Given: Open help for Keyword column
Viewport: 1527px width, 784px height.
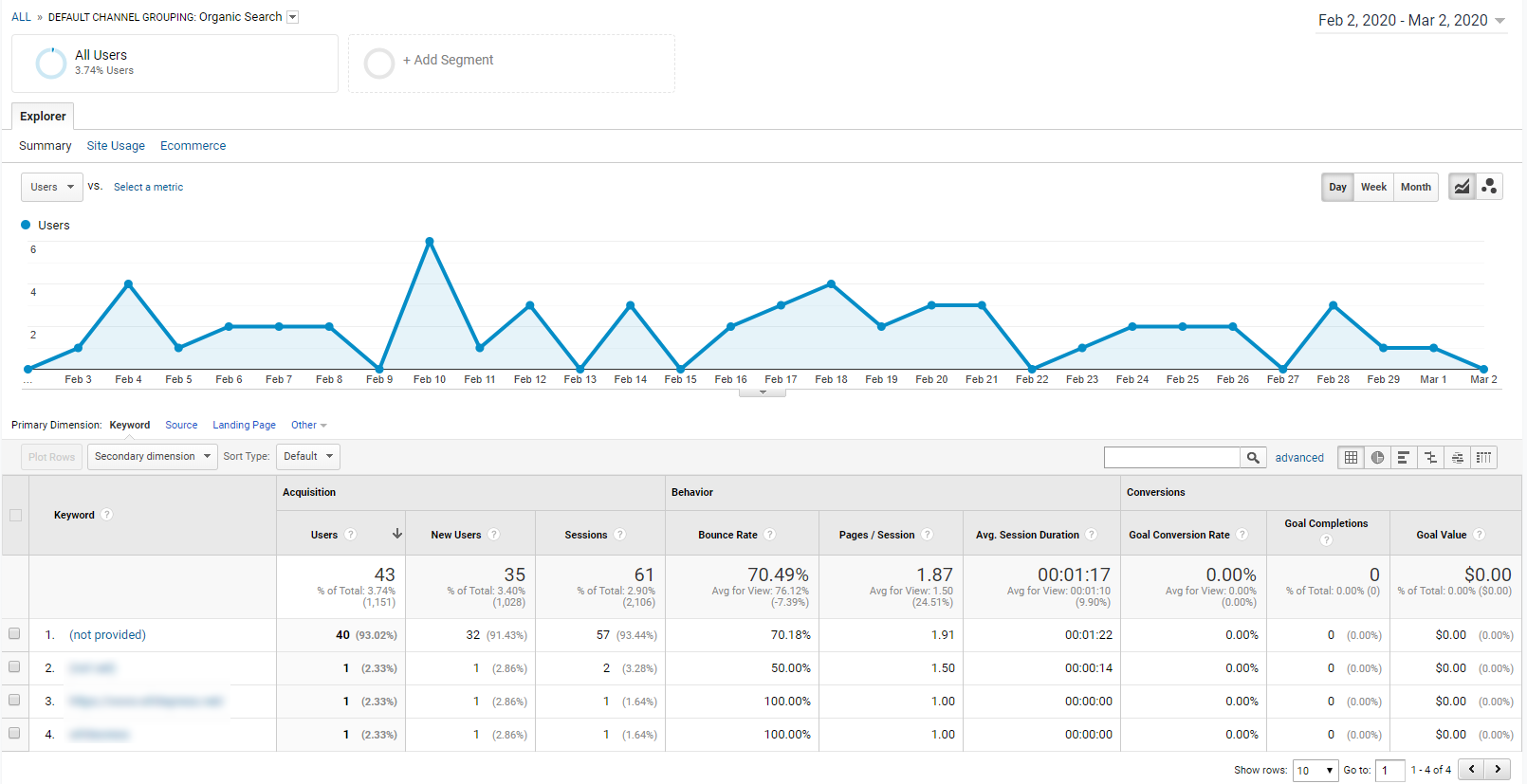Looking at the screenshot, I should (107, 515).
